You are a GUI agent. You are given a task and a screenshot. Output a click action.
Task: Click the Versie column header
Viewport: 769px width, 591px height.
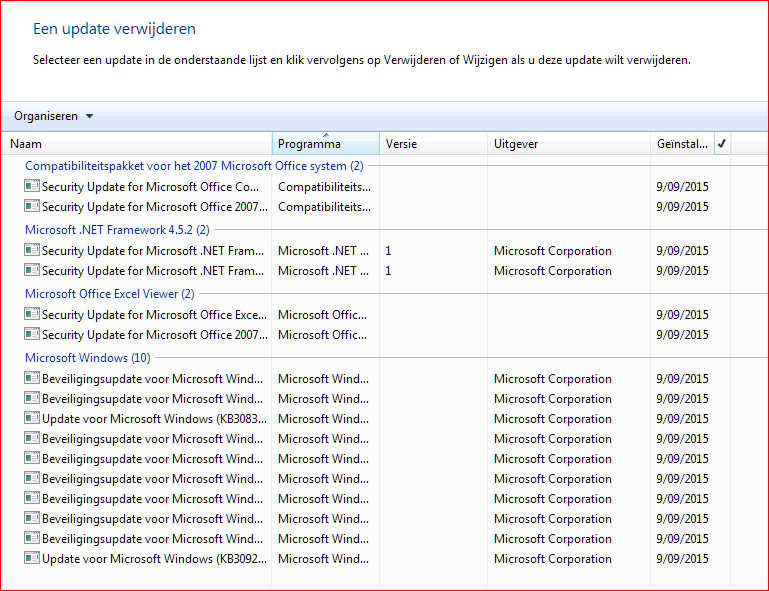[432, 144]
